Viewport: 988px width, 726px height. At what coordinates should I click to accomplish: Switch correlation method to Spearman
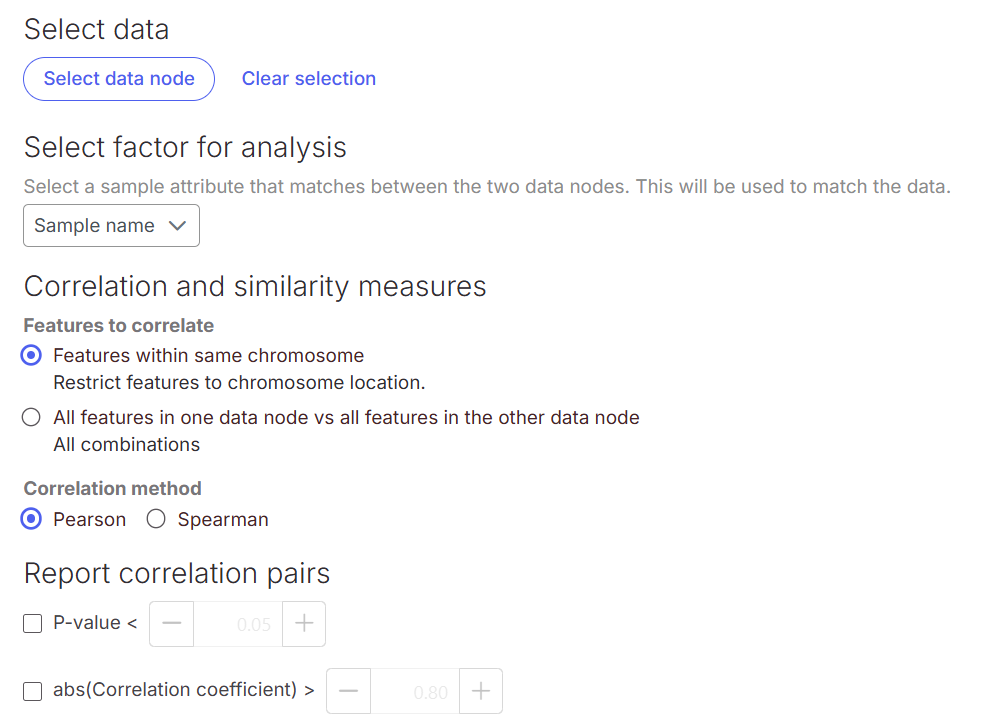pyautogui.click(x=156, y=520)
